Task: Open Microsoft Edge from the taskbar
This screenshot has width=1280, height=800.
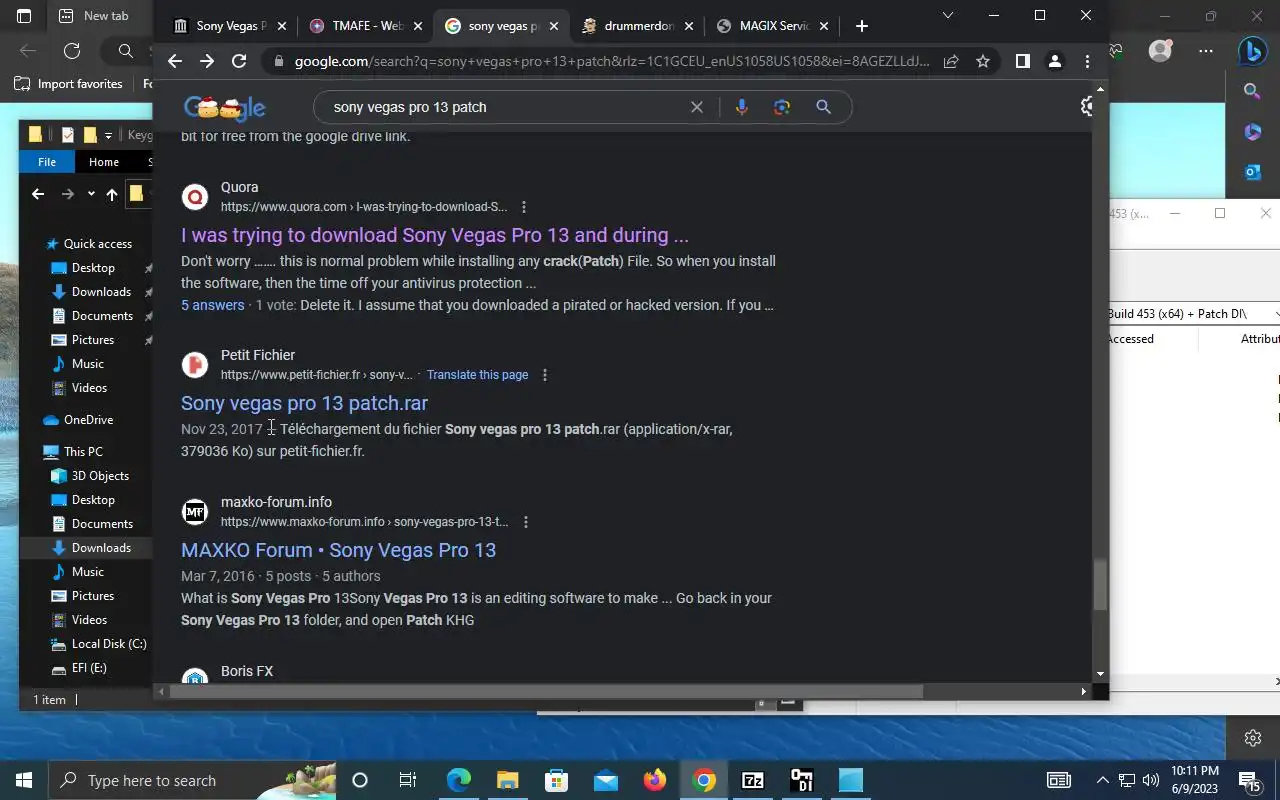Action: (x=458, y=780)
